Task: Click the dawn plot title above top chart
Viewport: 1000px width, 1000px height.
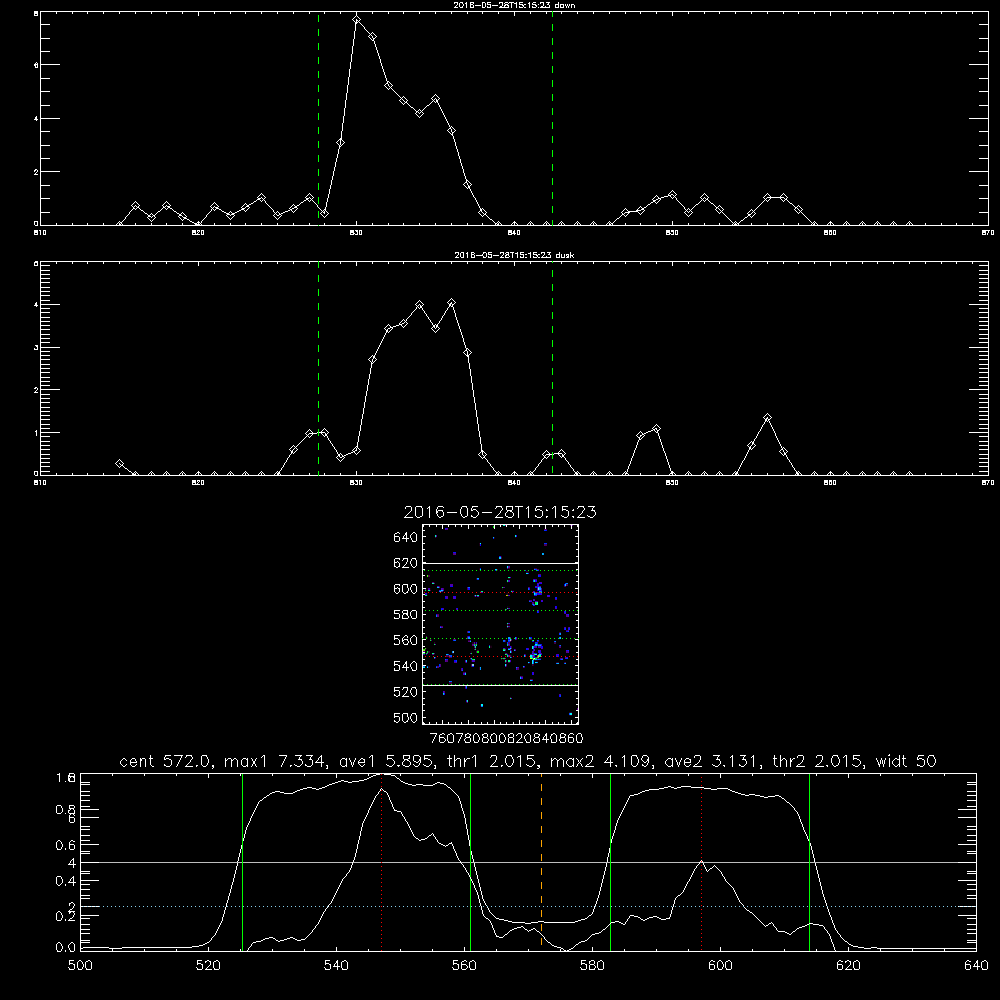Action: pos(514,5)
